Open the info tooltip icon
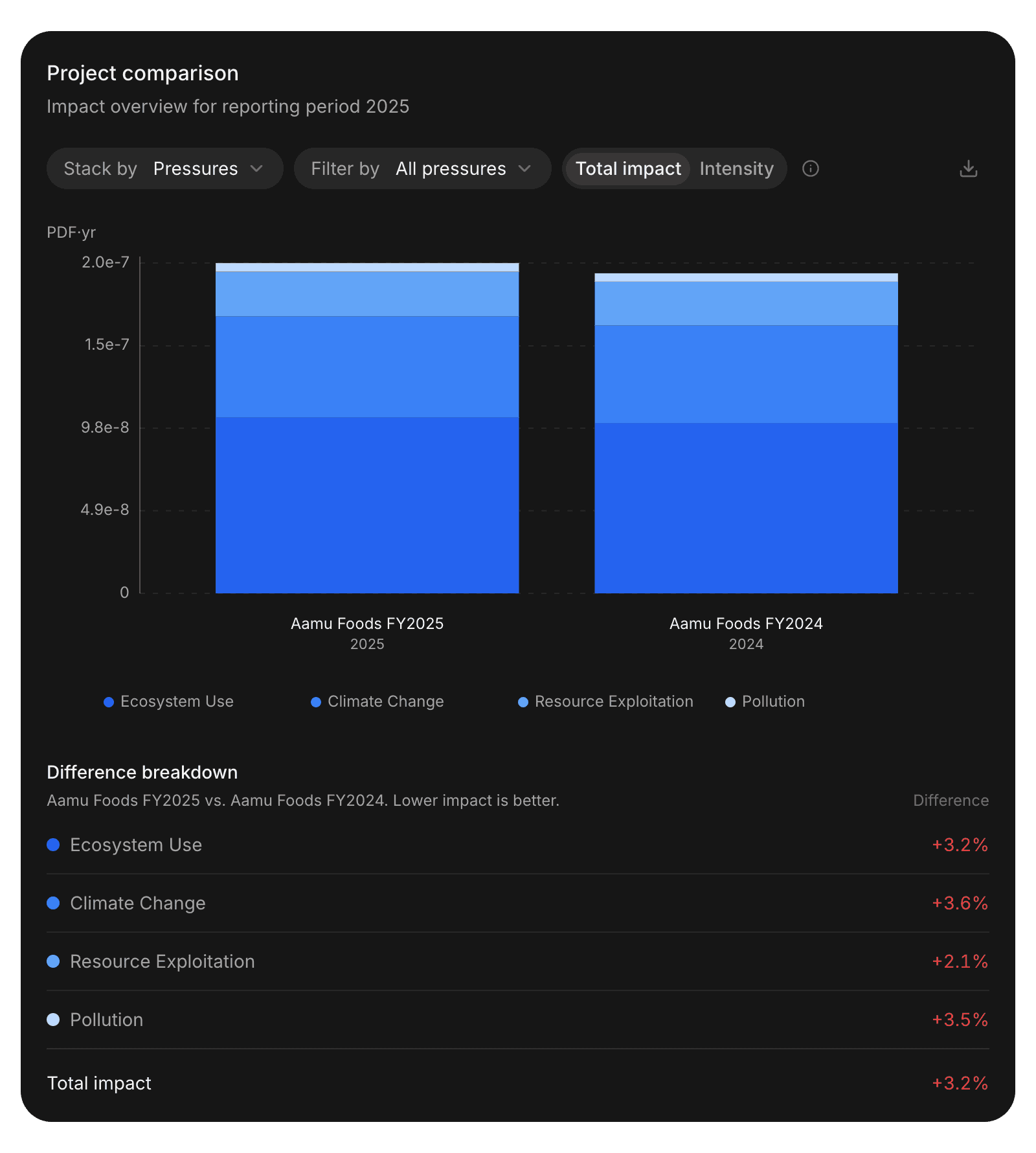Image resolution: width=1036 pixels, height=1153 pixels. coord(811,168)
